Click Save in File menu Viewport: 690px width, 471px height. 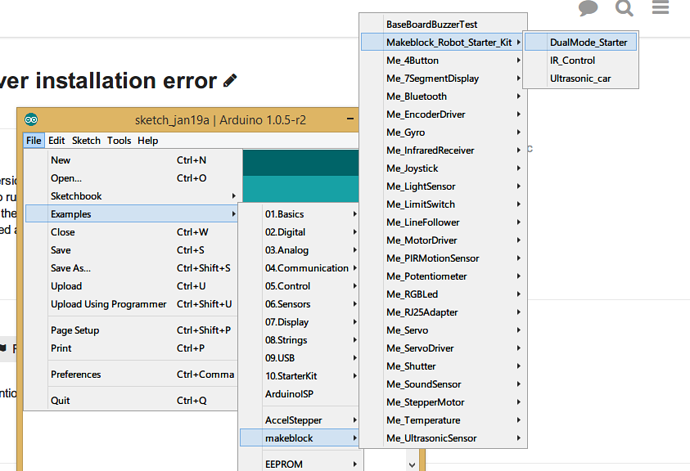131,250
